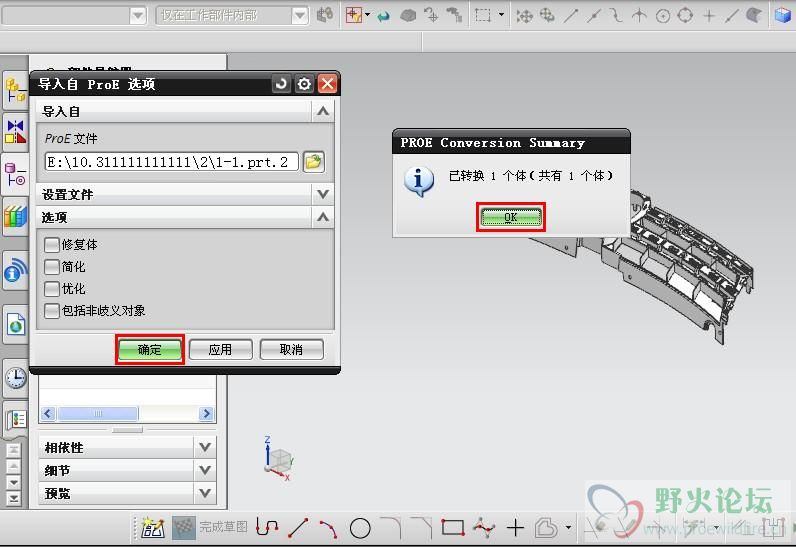
Task: Click the Sketch in task environment icon
Action: point(153,528)
